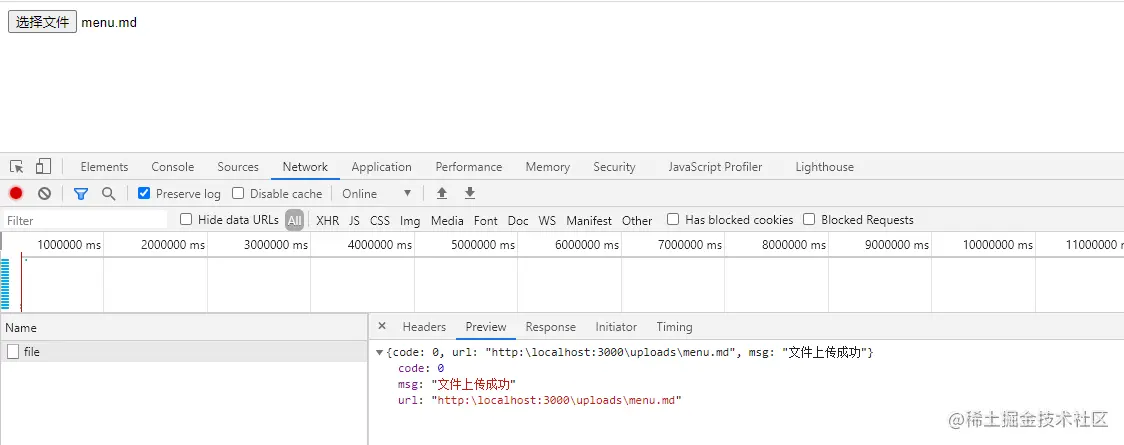Screen dimensions: 1124x445
Task: Select the Network tab
Action: (305, 167)
